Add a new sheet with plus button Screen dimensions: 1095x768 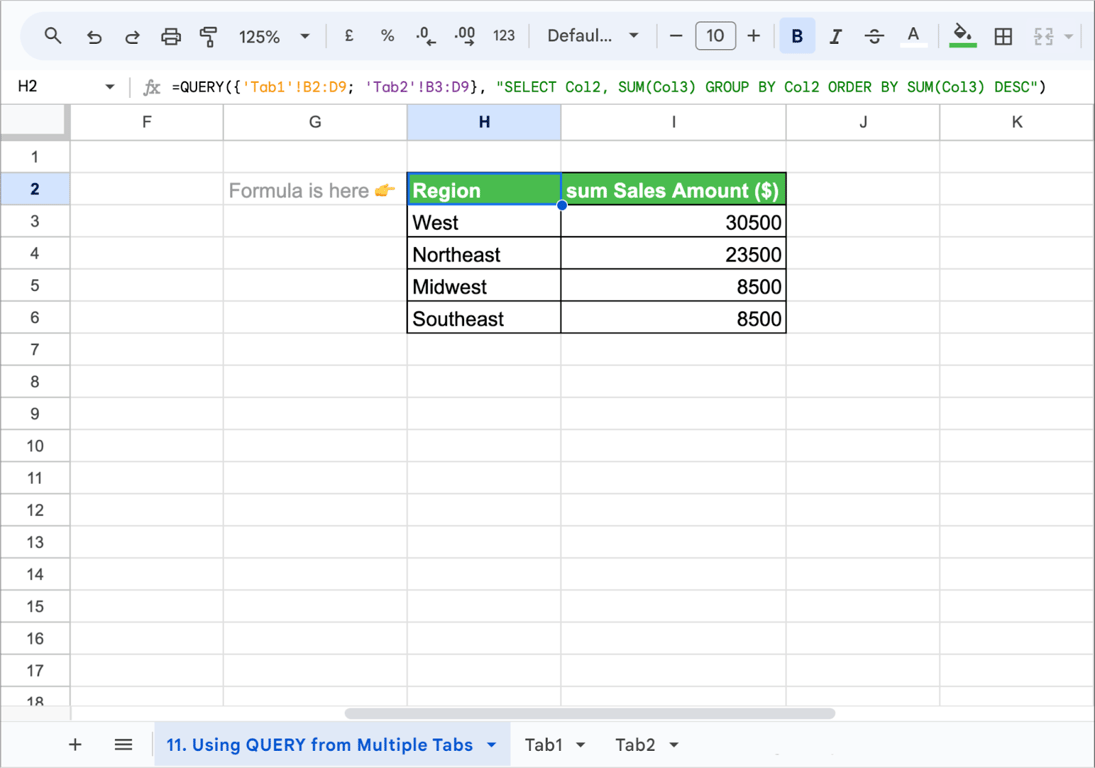click(x=75, y=745)
